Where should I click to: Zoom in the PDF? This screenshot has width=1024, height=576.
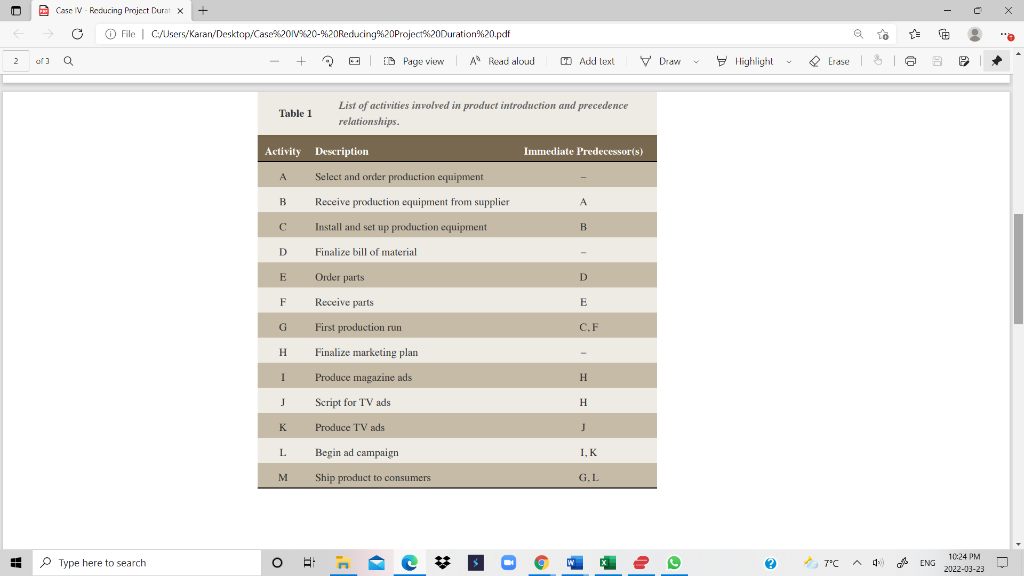[x=301, y=61]
